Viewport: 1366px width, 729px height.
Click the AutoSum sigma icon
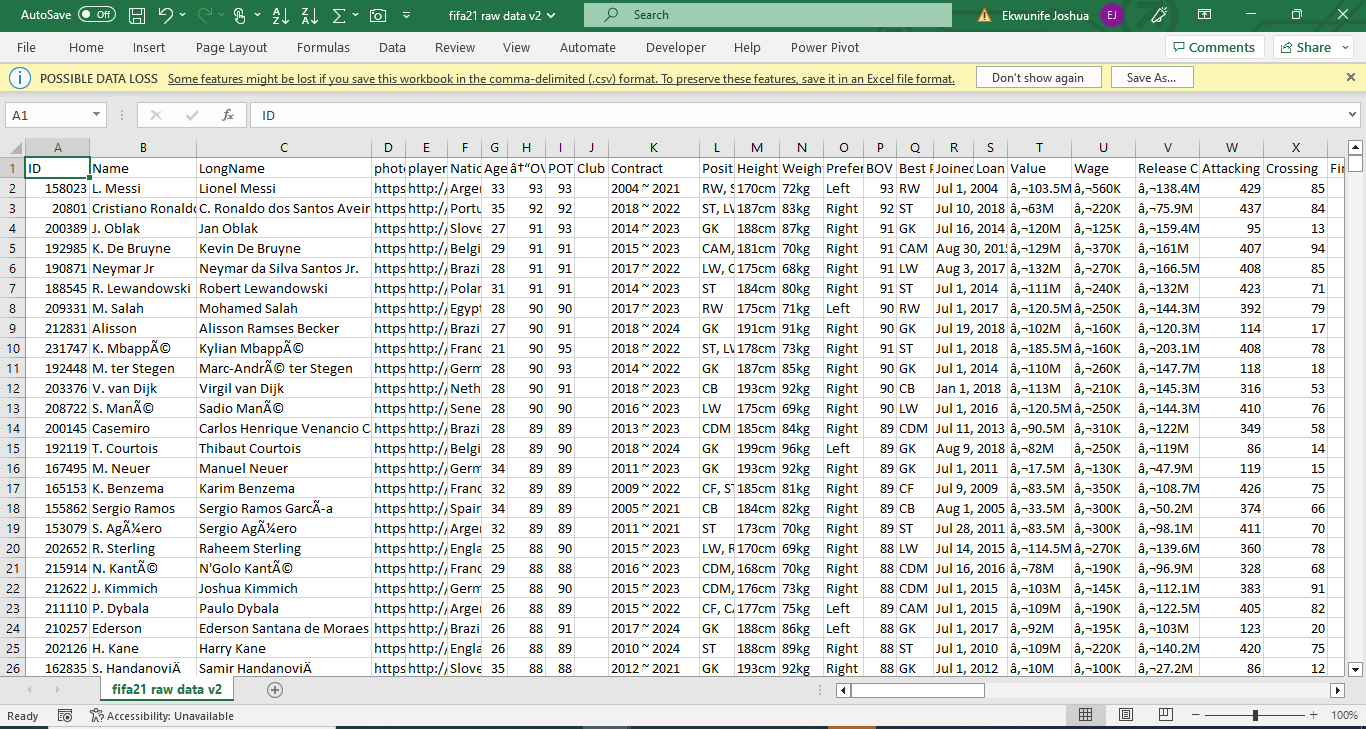pos(338,15)
